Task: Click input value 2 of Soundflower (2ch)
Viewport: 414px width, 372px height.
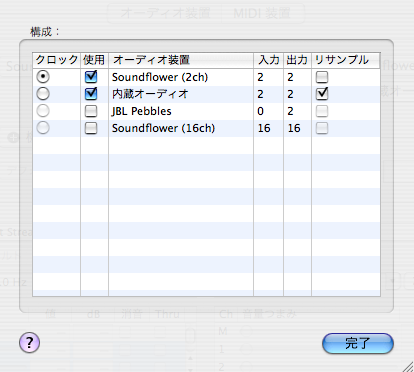Action: coord(261,77)
